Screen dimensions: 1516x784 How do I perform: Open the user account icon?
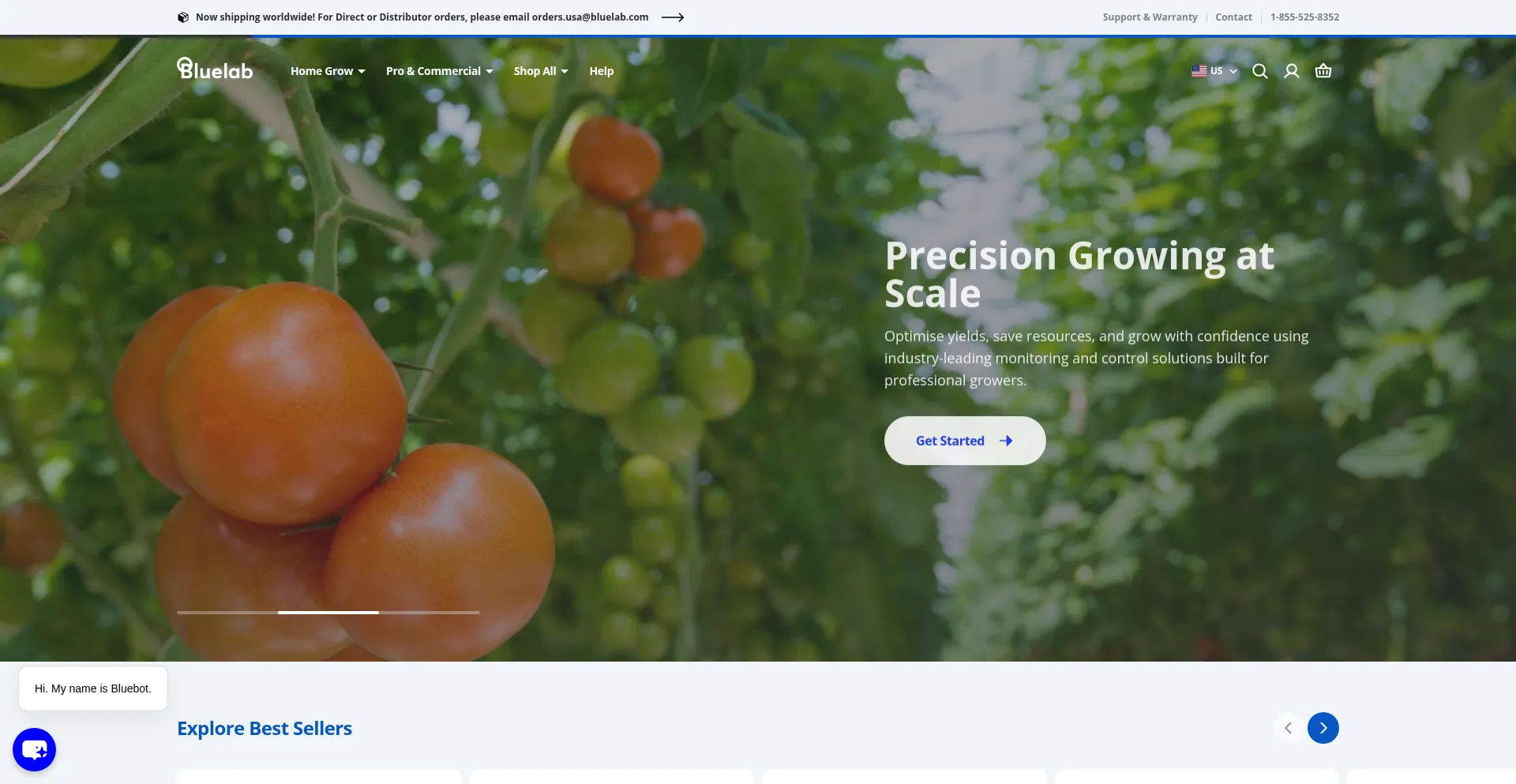[1291, 71]
